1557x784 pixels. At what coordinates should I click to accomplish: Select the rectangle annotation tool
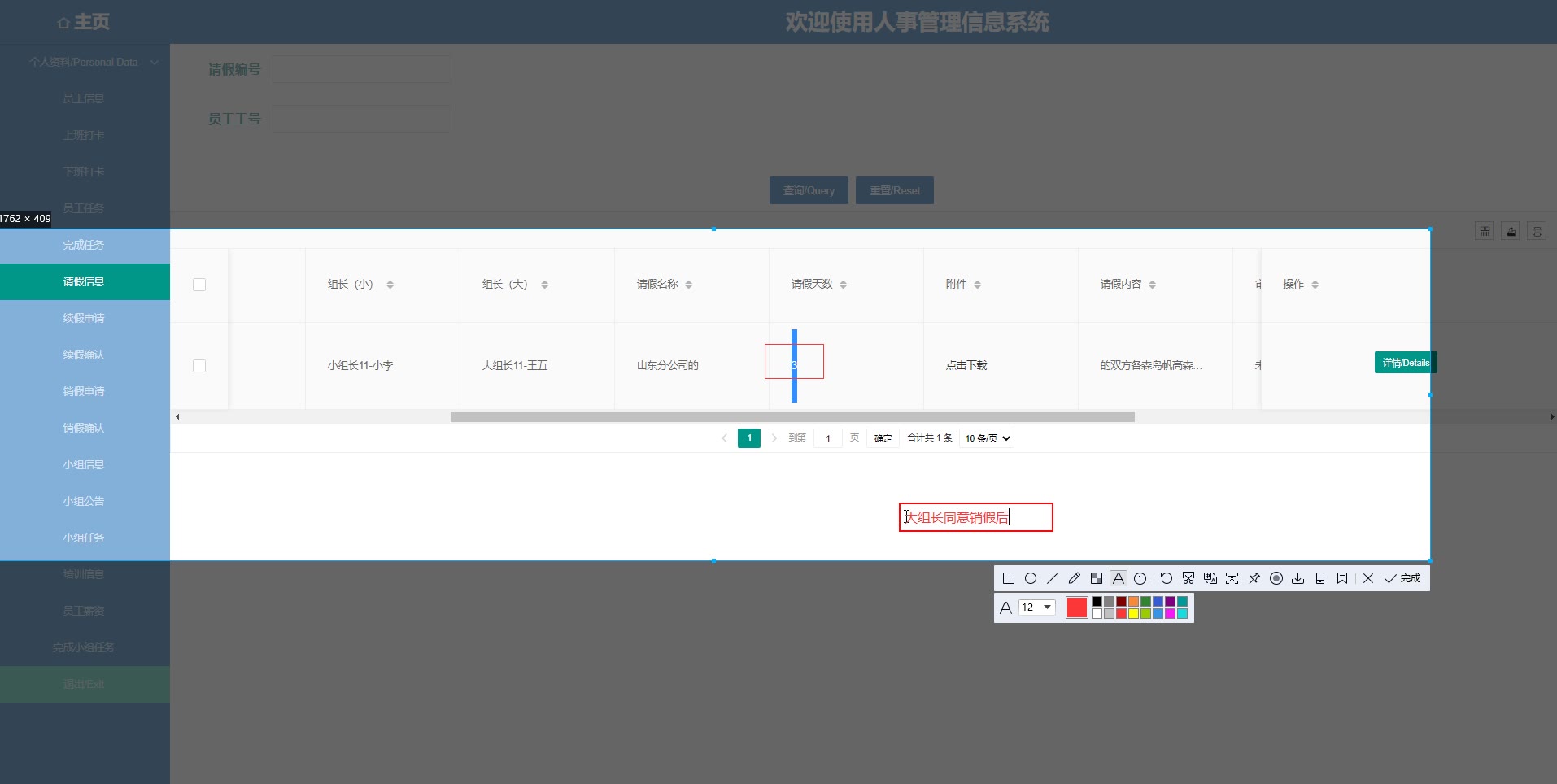(1009, 578)
